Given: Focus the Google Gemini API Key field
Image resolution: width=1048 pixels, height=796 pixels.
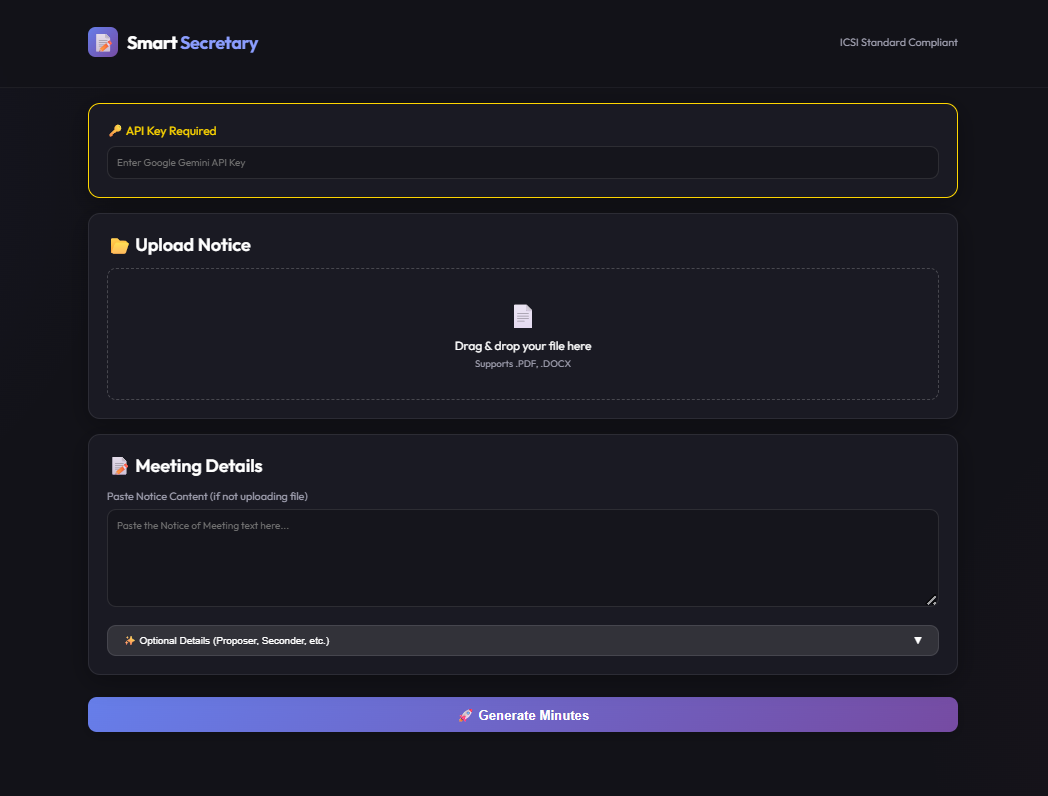Looking at the screenshot, I should 522,163.
